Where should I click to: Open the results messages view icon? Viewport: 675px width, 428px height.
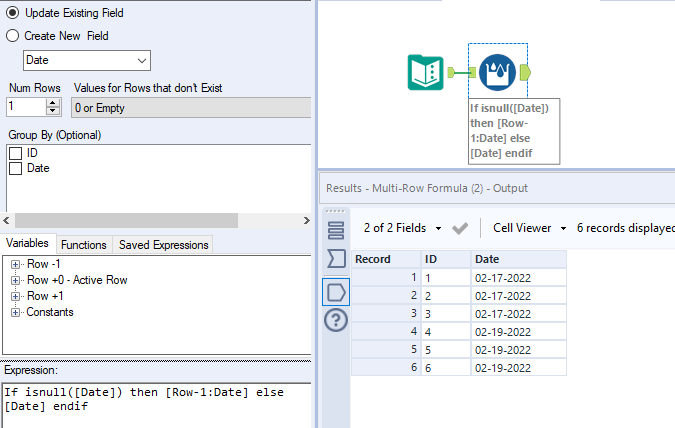(336, 229)
